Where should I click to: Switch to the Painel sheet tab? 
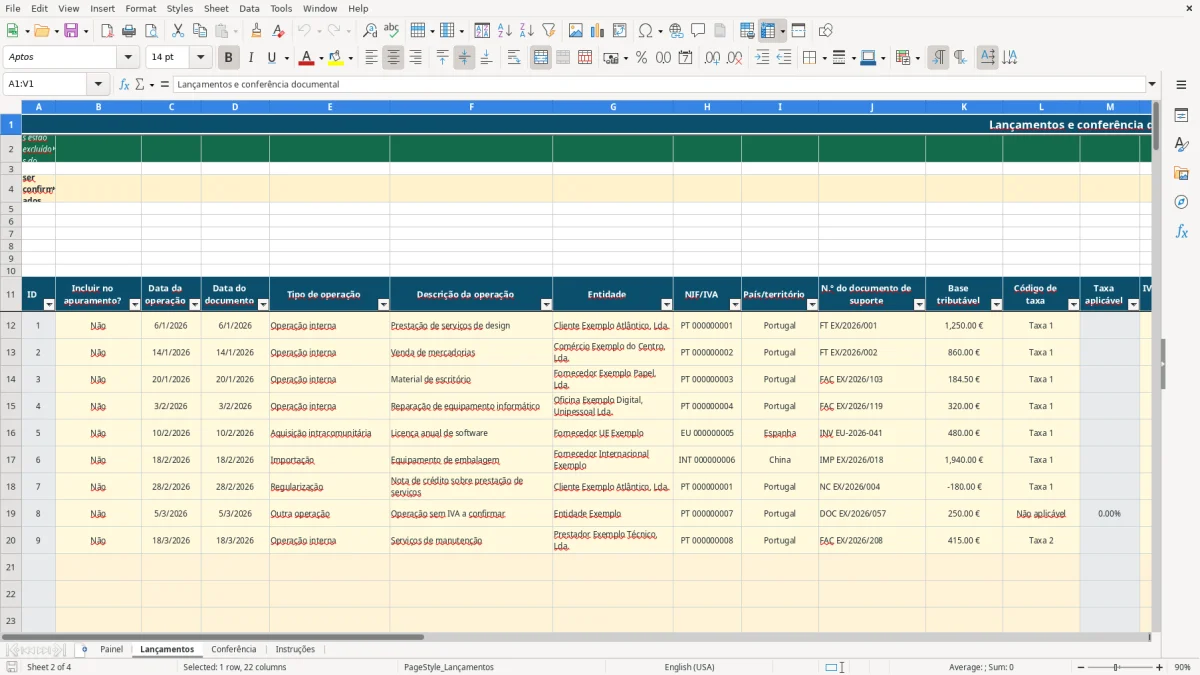pyautogui.click(x=112, y=649)
